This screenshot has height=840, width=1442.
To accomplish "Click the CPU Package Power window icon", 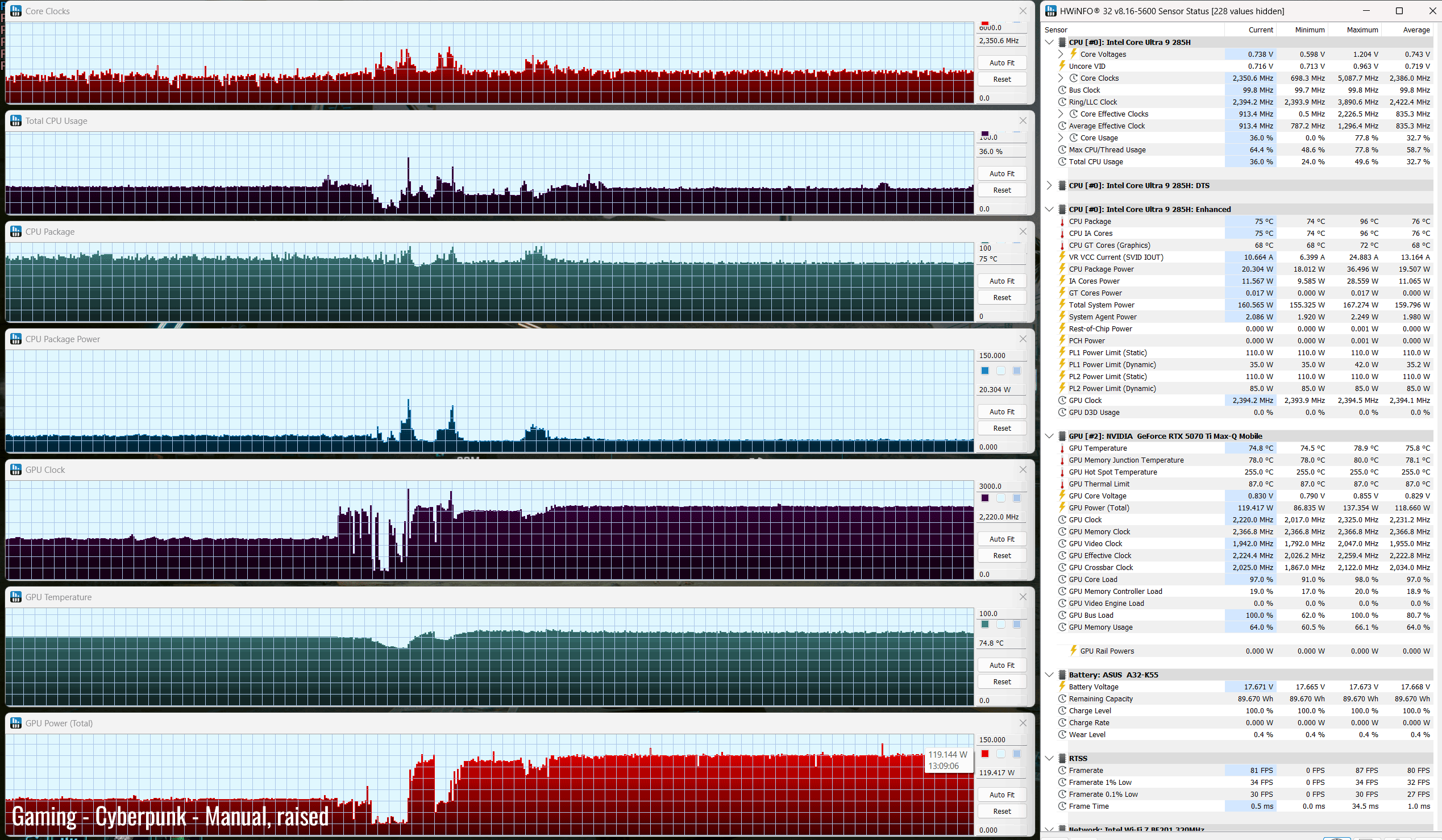I will (16, 339).
